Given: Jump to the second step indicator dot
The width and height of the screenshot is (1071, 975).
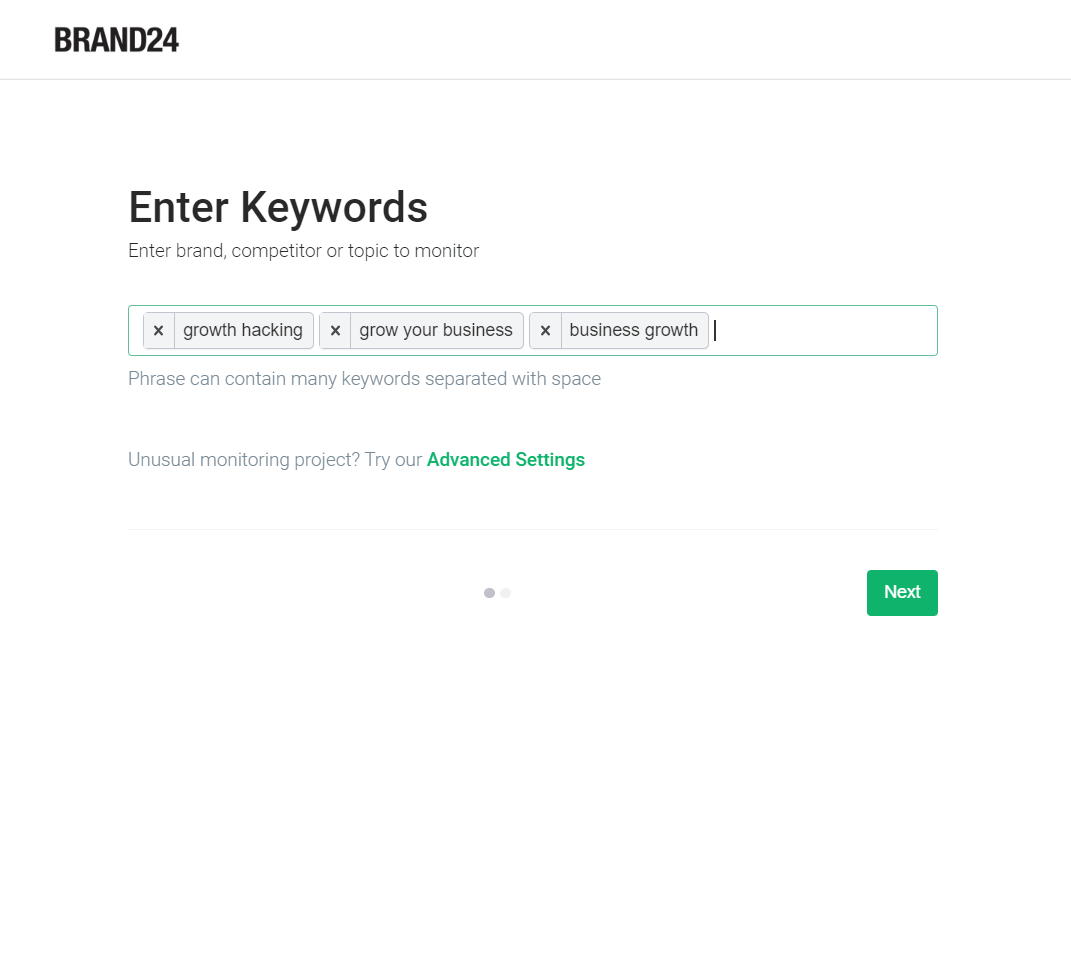Looking at the screenshot, I should 505,593.
